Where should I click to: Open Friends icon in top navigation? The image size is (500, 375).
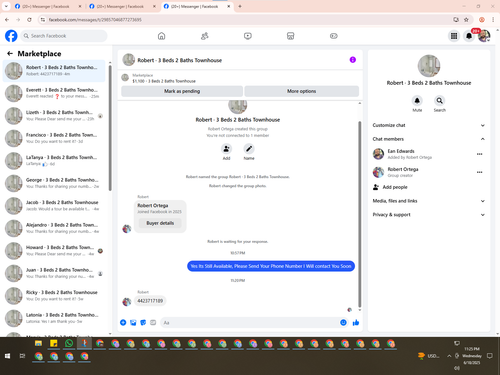(205, 36)
